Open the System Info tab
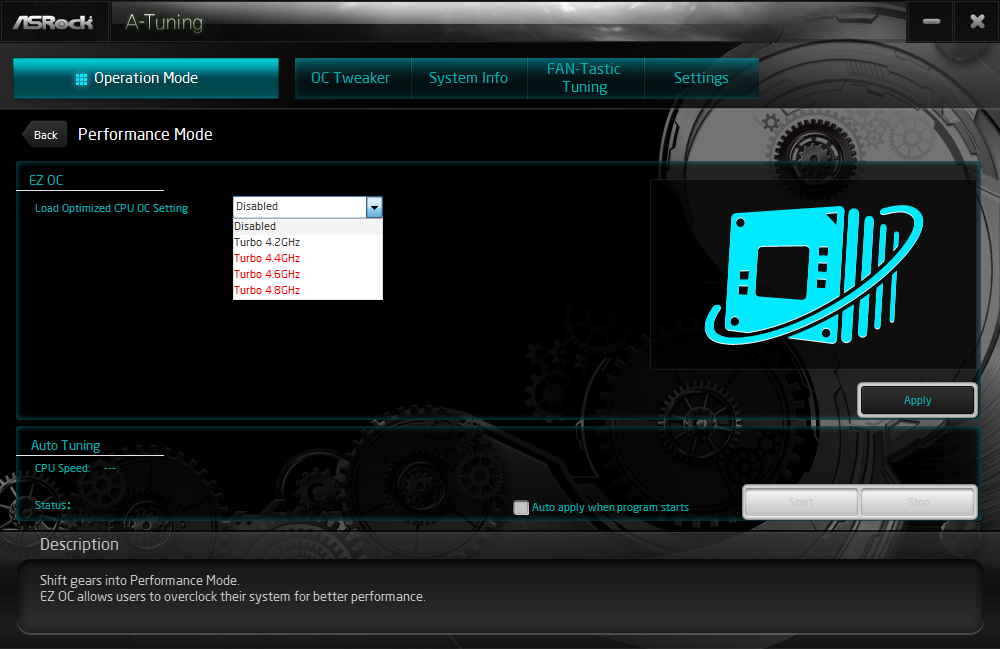Image resolution: width=1000 pixels, height=649 pixels. (x=469, y=78)
